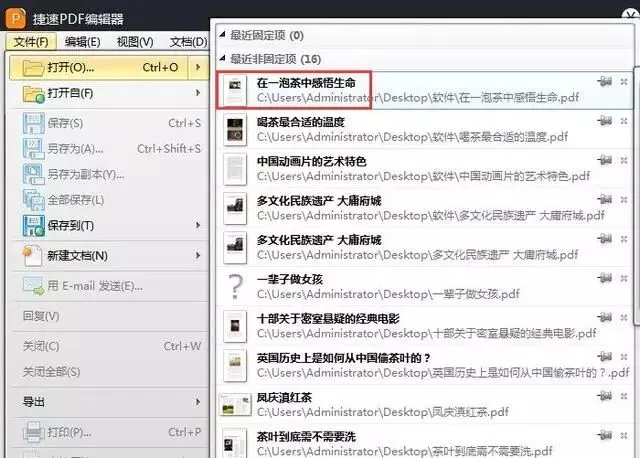The image size is (640, 458).
Task: Pin the 一辈子做女孩 recent file
Action: pos(605,278)
